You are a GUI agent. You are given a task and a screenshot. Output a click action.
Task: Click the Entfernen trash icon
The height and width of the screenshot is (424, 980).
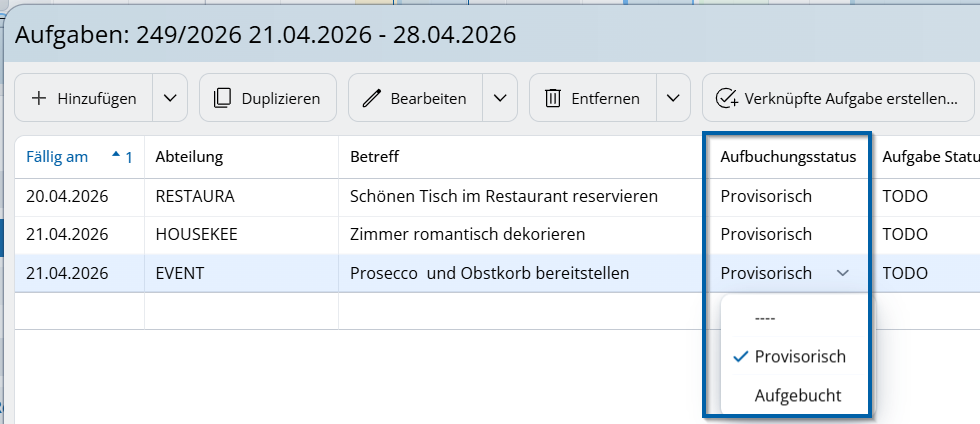click(x=552, y=98)
